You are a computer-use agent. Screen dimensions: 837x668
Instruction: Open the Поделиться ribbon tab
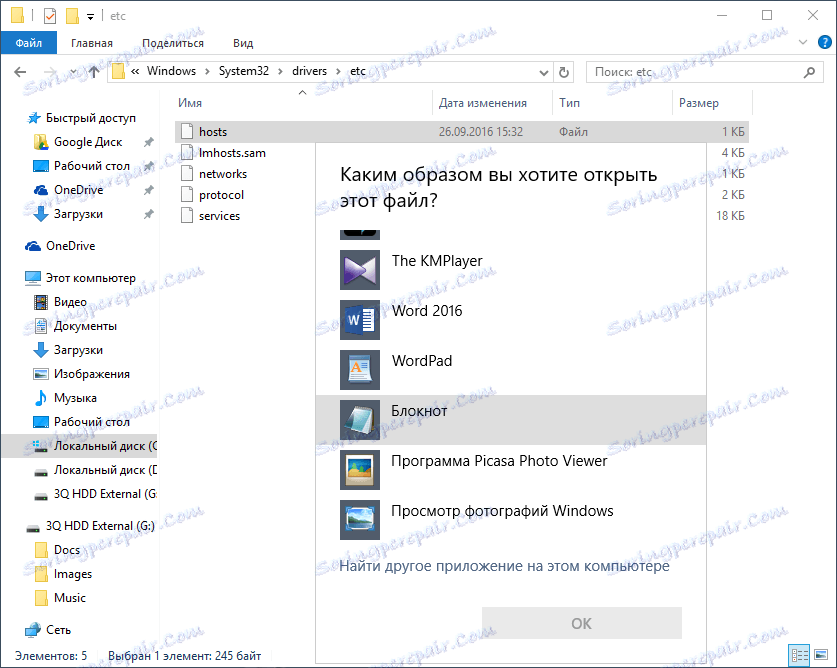click(172, 43)
